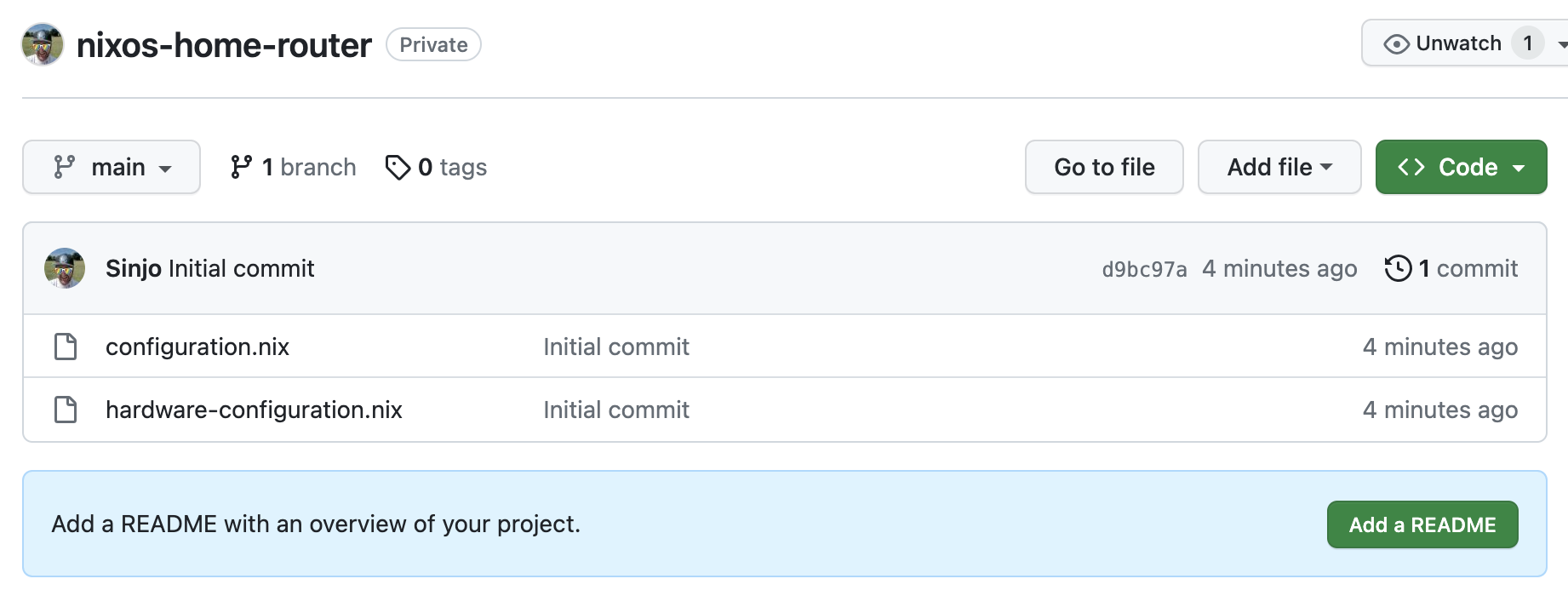Click the tag icon next to "0 tags"
The image size is (1568, 596).
(x=398, y=167)
